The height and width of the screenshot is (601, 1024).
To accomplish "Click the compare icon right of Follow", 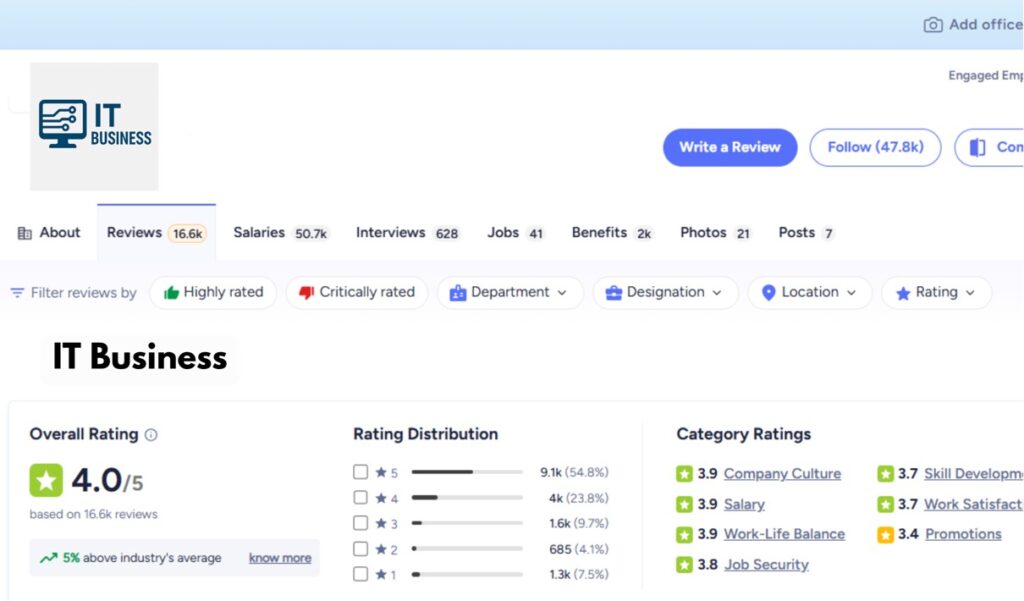I will click(977, 147).
